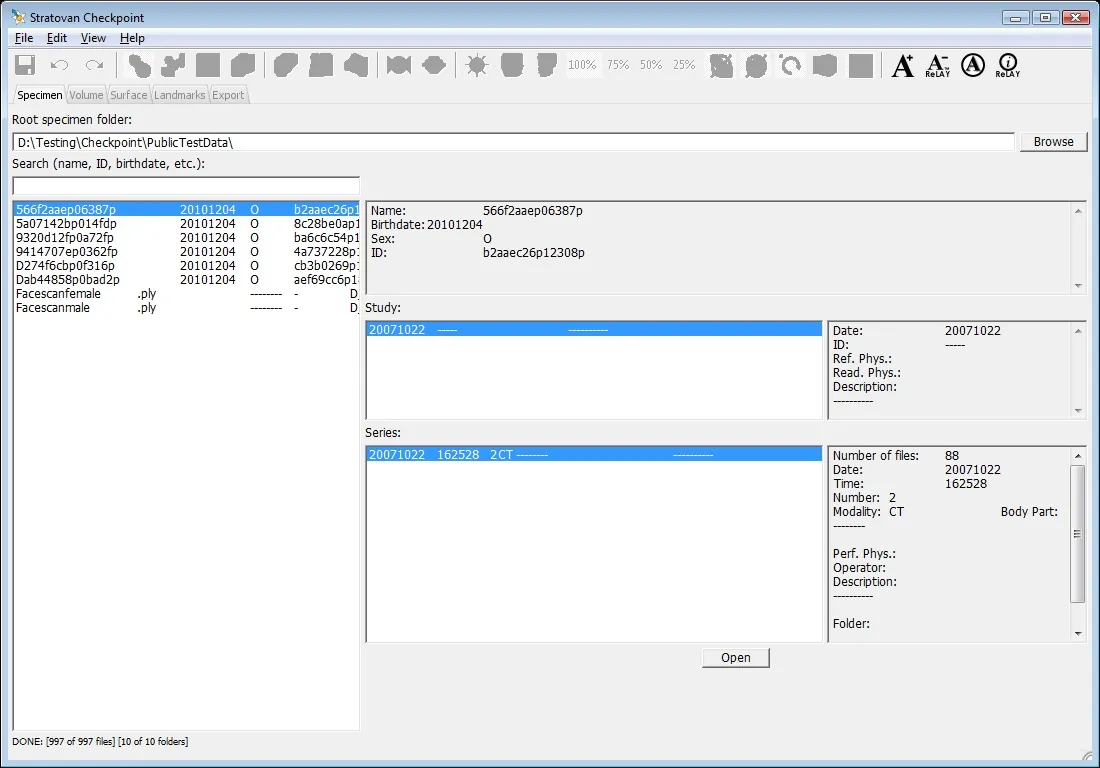Click the A+ add atlas icon
The height and width of the screenshot is (768, 1100).
click(902, 66)
